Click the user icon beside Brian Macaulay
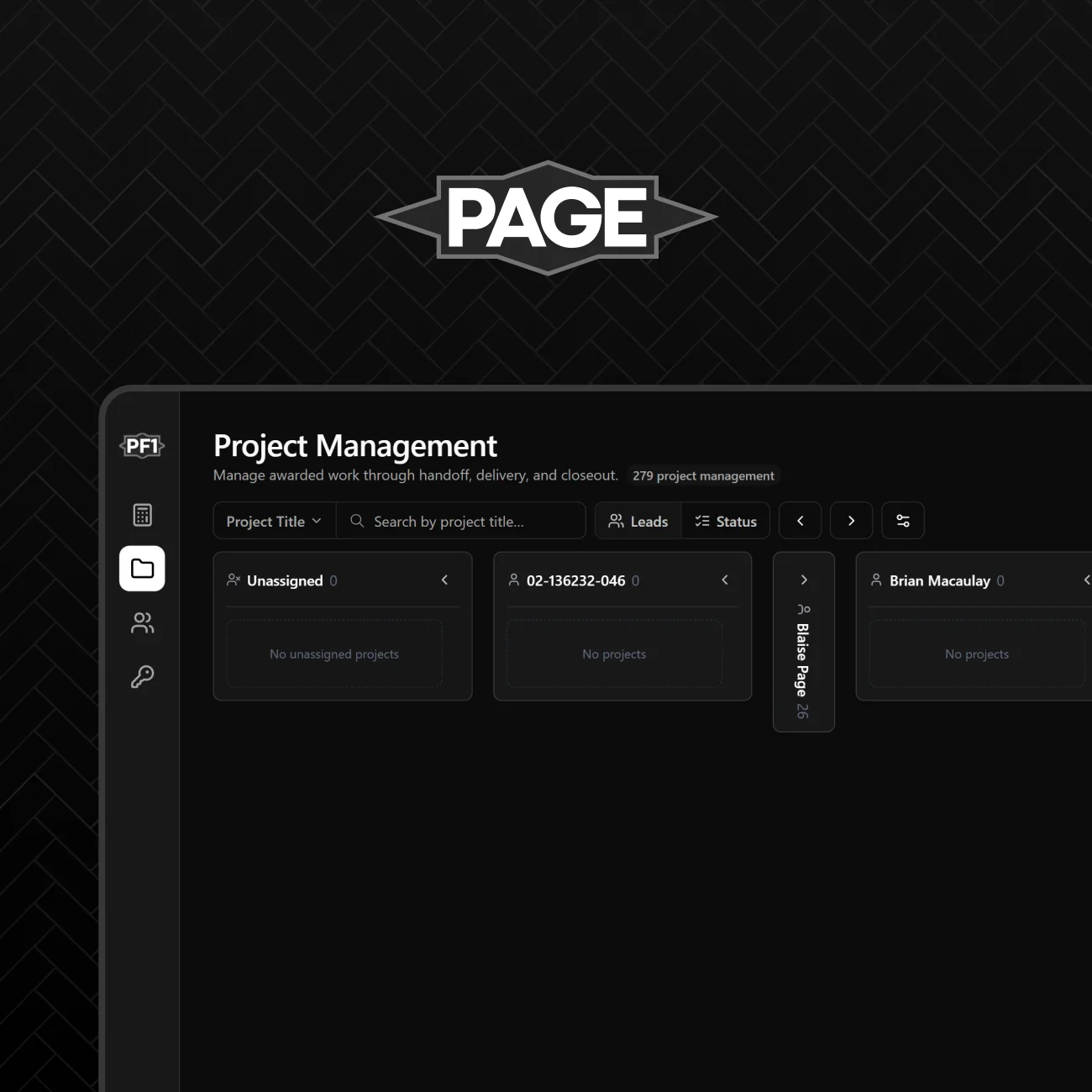Image resolution: width=1092 pixels, height=1092 pixels. (876, 580)
